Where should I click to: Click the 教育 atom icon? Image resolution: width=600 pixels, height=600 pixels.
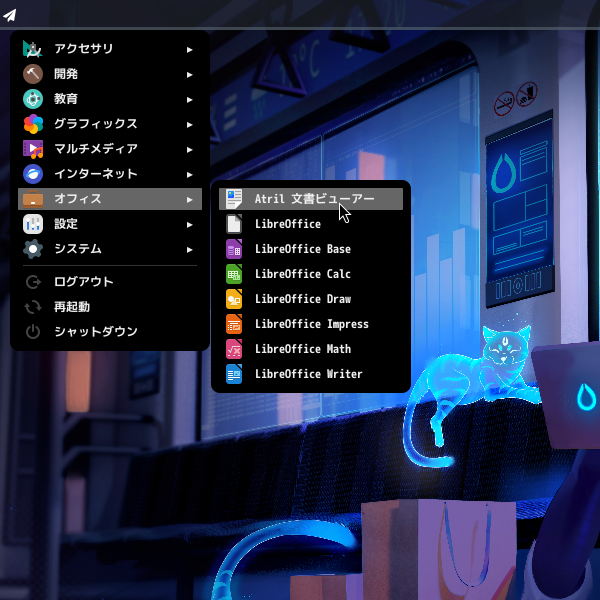pos(33,99)
